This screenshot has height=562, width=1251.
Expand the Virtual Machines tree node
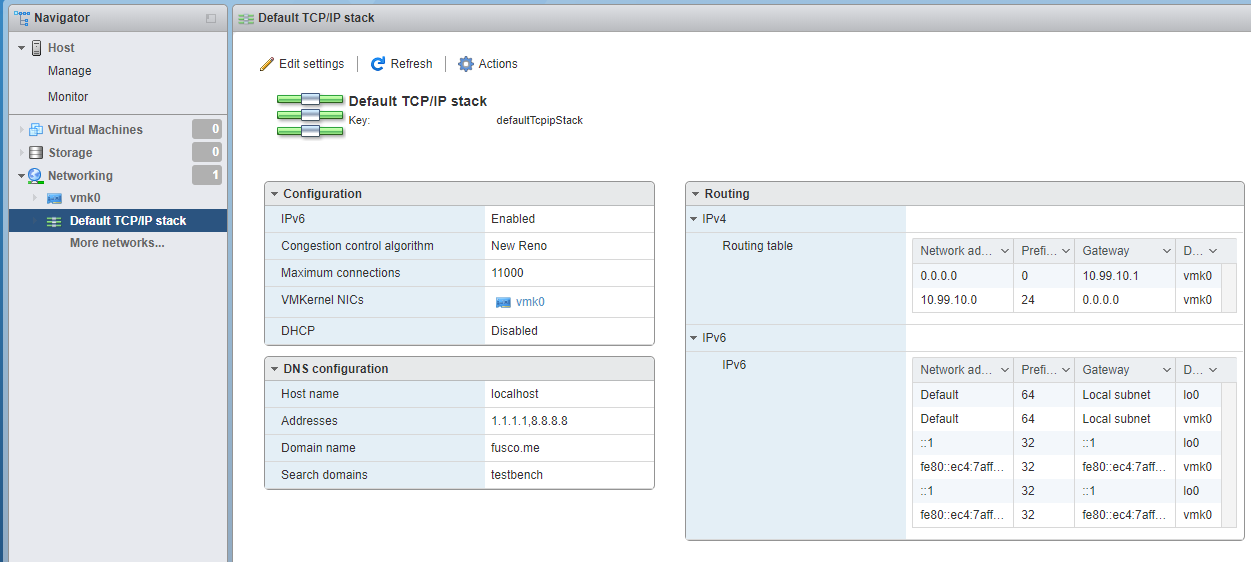[21, 130]
